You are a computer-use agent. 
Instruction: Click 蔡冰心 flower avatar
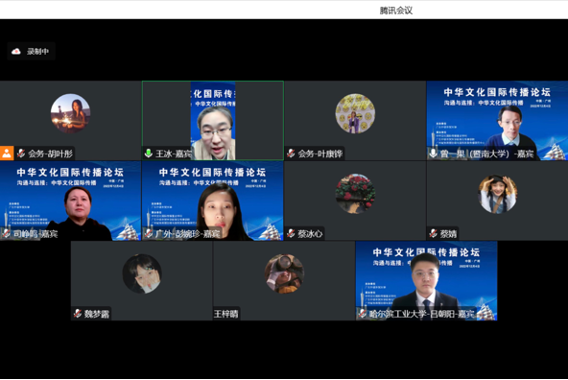355,193
